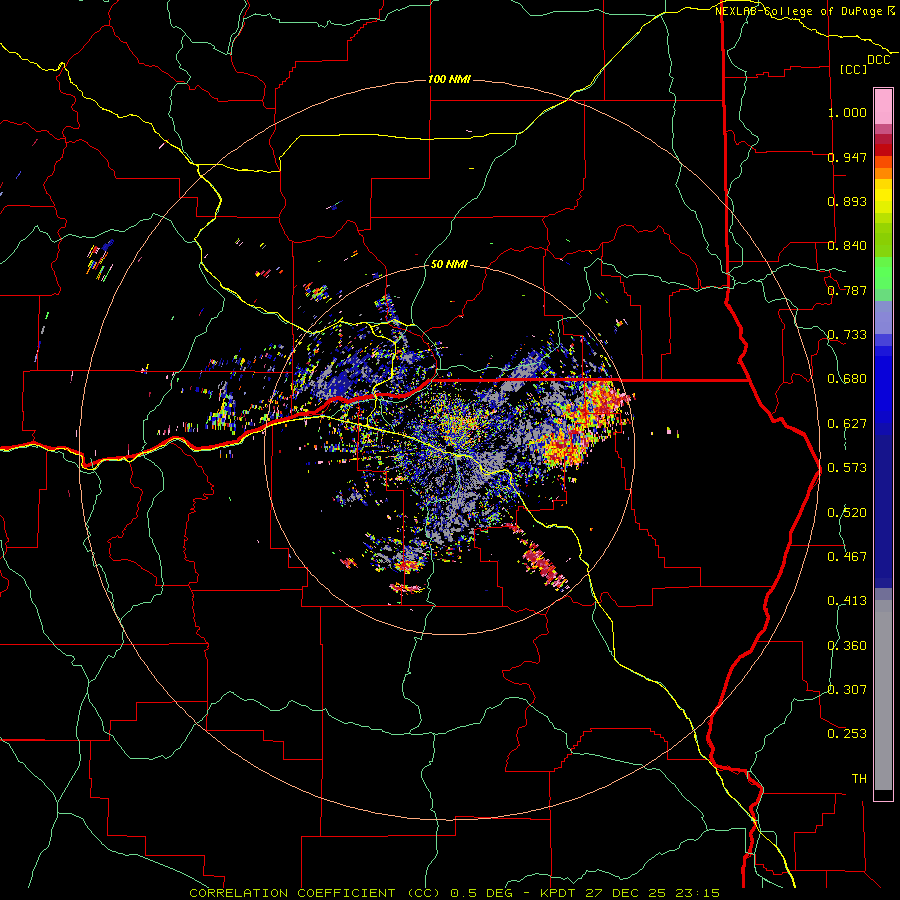Select the 0.680 legend value
The image size is (900, 900).
847,379
